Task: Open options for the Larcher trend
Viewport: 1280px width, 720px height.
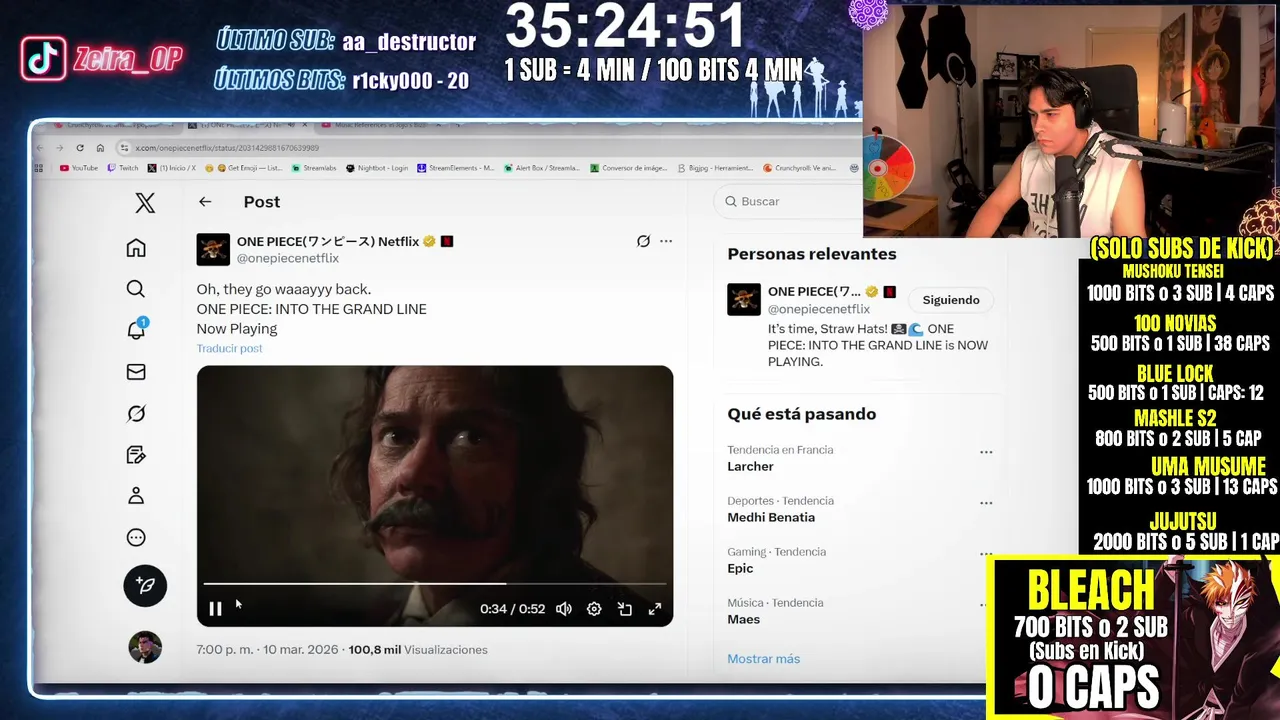Action: point(986,452)
